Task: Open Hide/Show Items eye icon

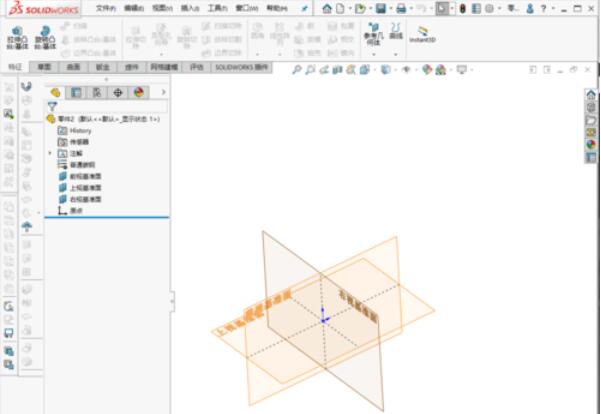Action: coord(406,70)
